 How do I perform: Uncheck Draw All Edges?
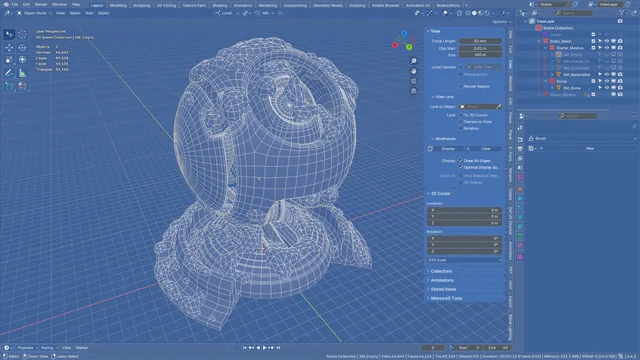click(x=460, y=161)
